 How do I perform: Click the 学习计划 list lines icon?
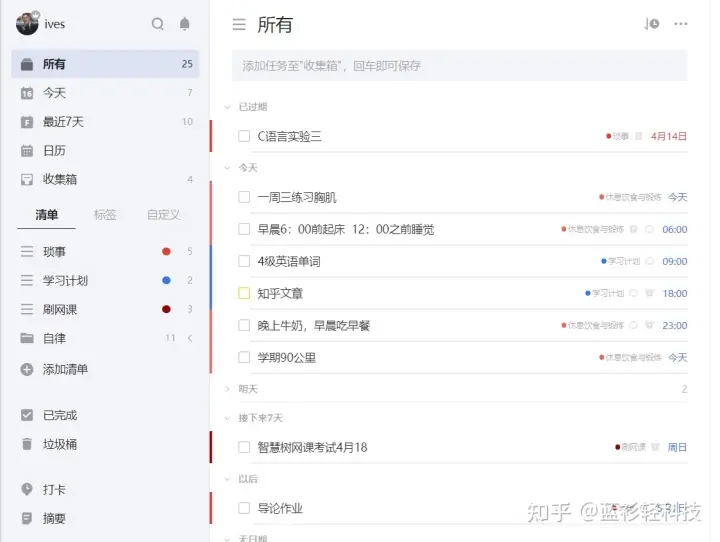(x=27, y=280)
